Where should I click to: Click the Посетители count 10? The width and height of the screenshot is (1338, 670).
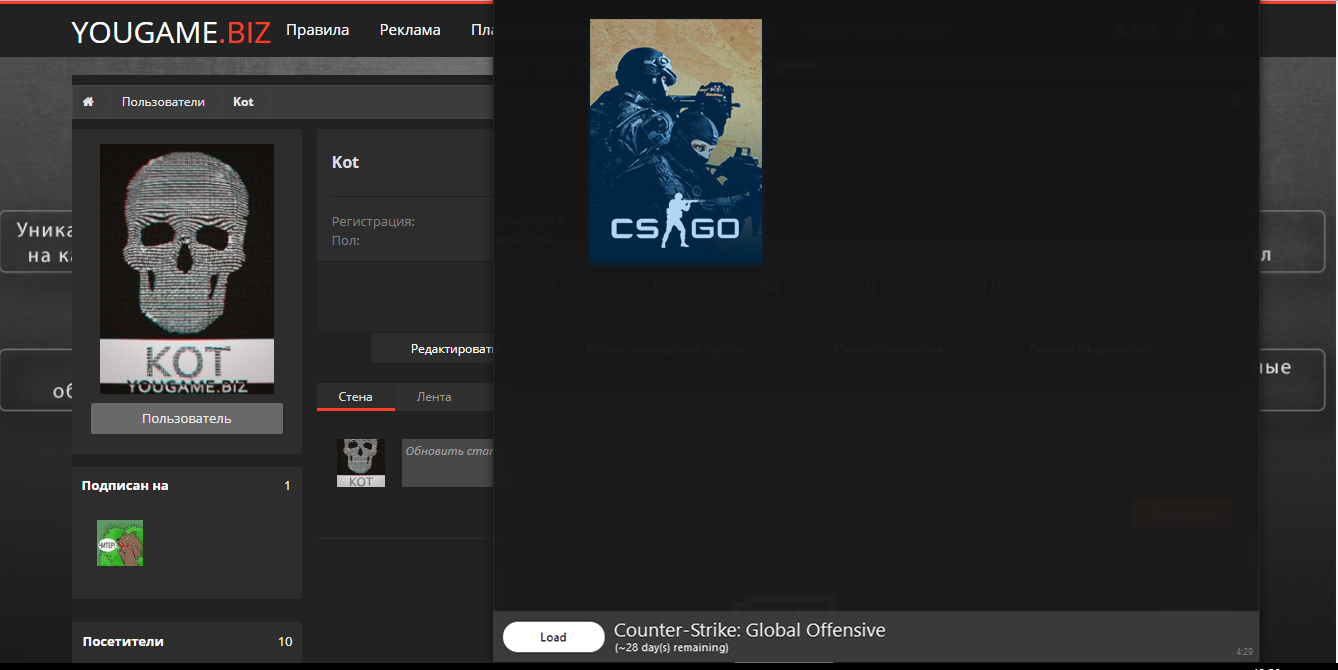pyautogui.click(x=285, y=642)
